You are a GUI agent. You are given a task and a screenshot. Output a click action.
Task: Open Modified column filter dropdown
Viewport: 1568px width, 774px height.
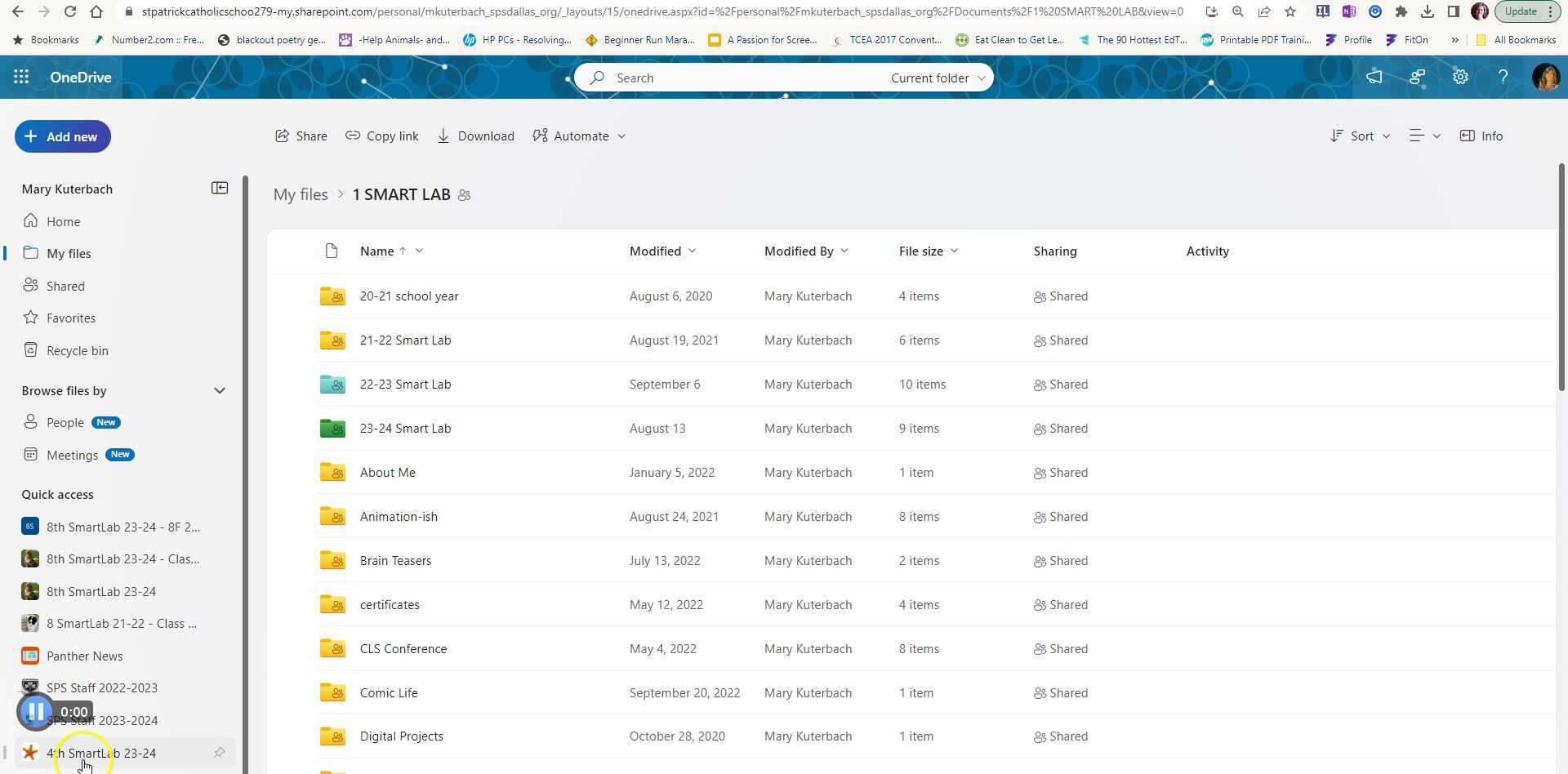(692, 251)
